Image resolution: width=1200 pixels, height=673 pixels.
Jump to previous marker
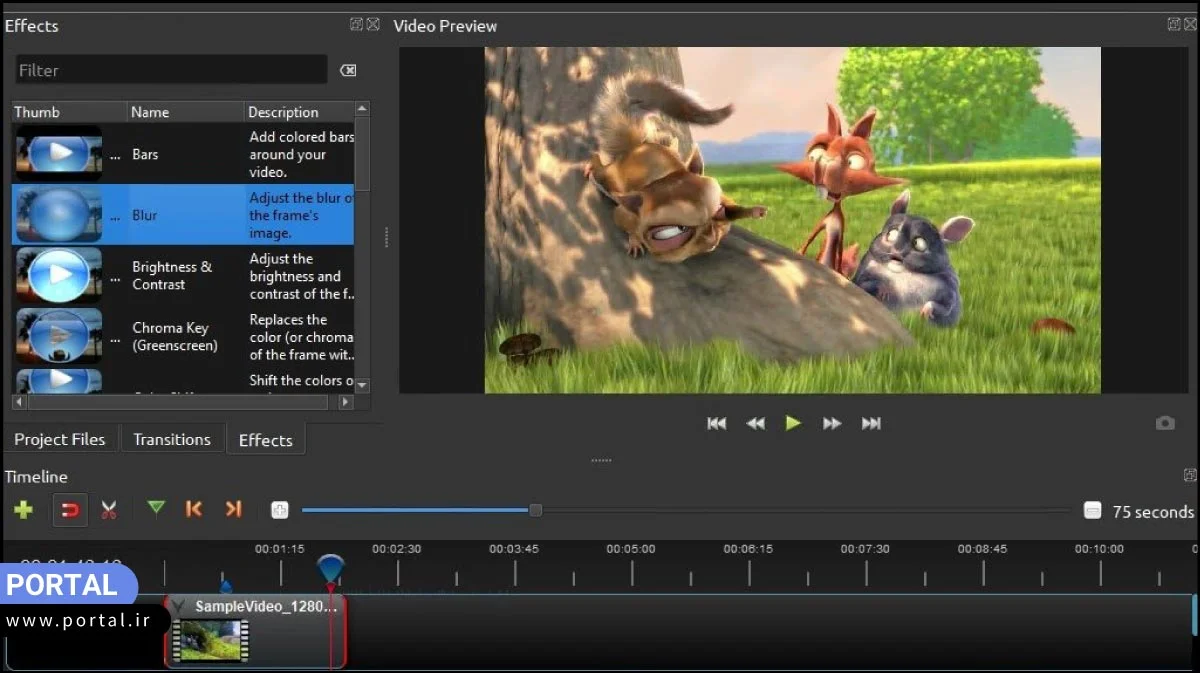coord(194,509)
